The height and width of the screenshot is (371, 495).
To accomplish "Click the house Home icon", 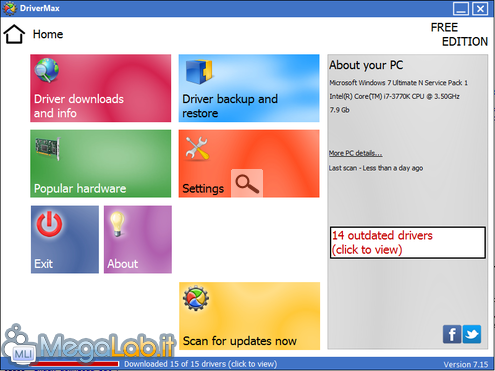I will [14, 34].
